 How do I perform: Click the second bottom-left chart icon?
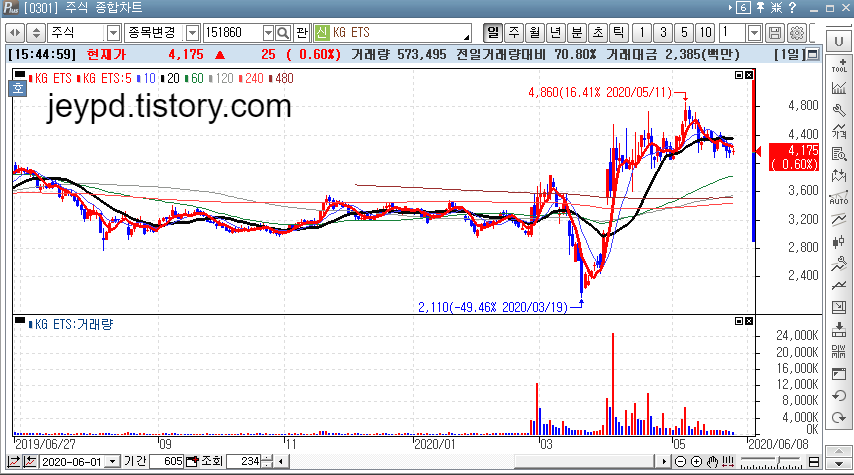point(30,462)
